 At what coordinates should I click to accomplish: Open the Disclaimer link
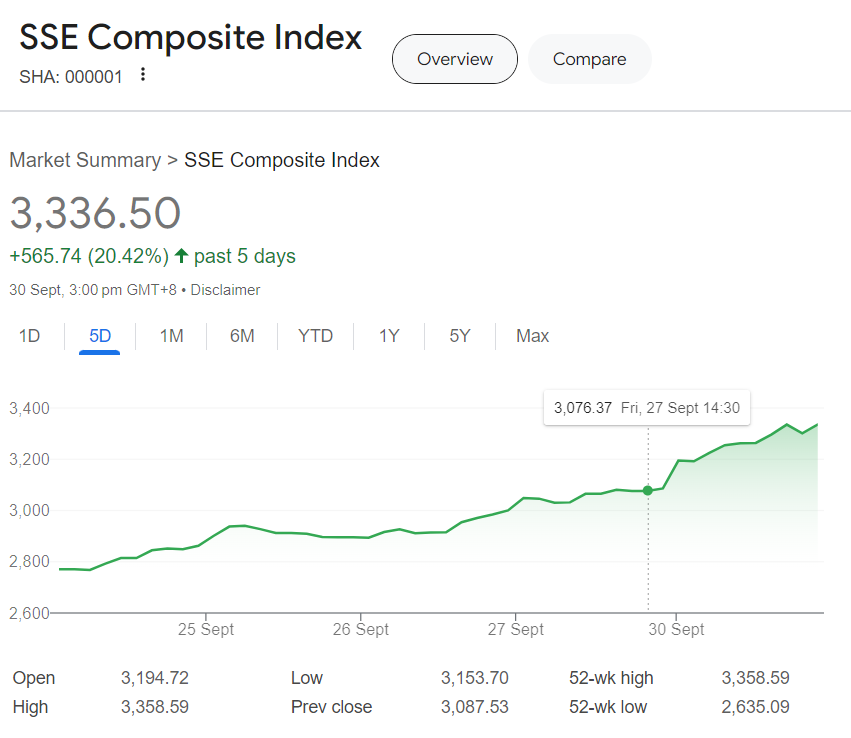tap(225, 290)
